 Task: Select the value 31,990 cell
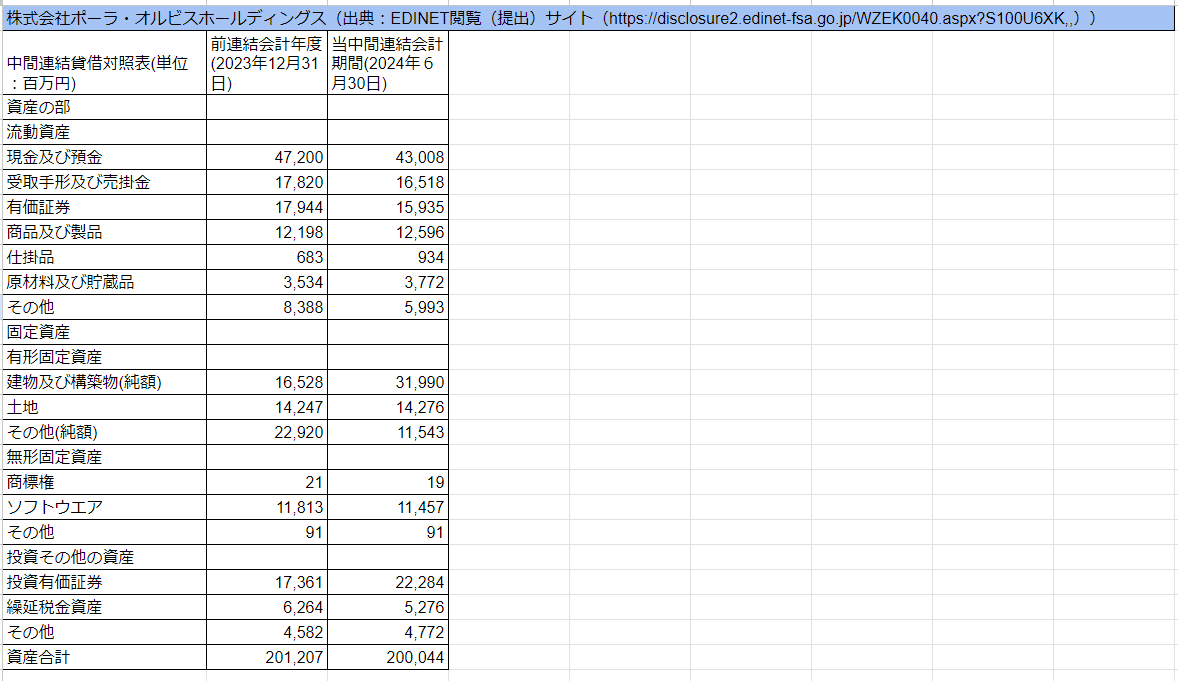[x=388, y=382]
